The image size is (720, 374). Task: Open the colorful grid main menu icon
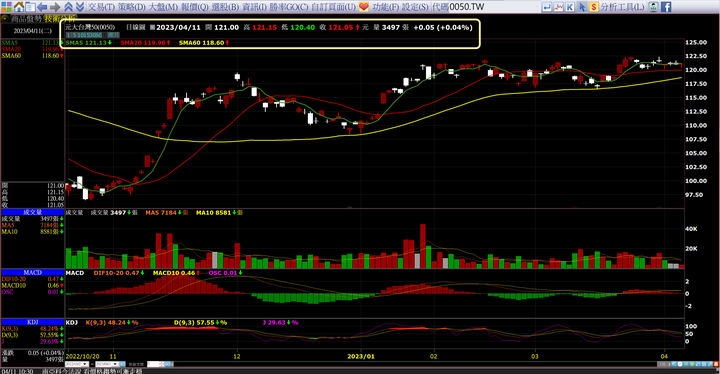6,7
